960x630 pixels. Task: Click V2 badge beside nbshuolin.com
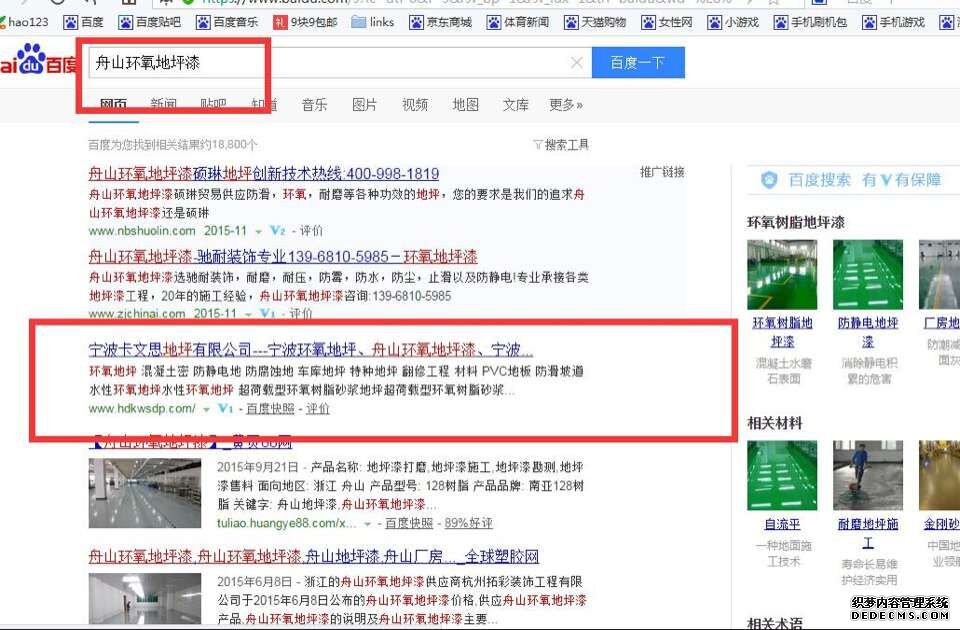(277, 231)
